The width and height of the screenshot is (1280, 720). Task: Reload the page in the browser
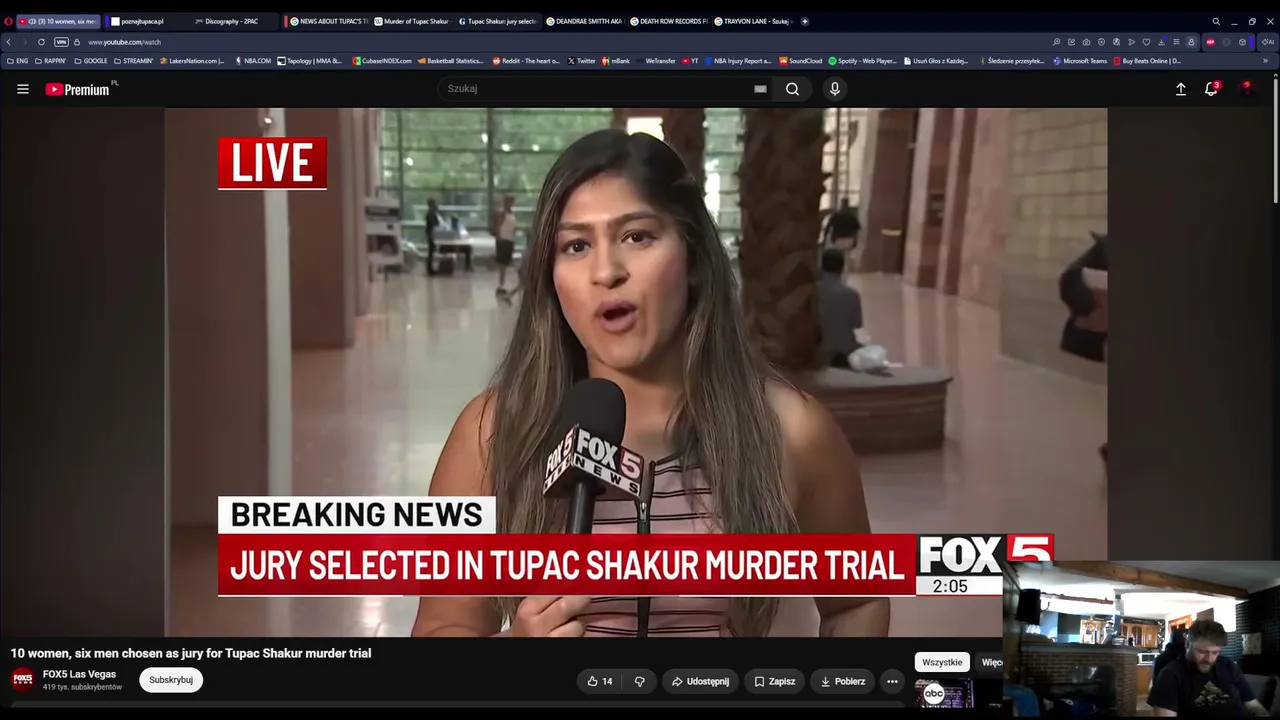coord(41,42)
